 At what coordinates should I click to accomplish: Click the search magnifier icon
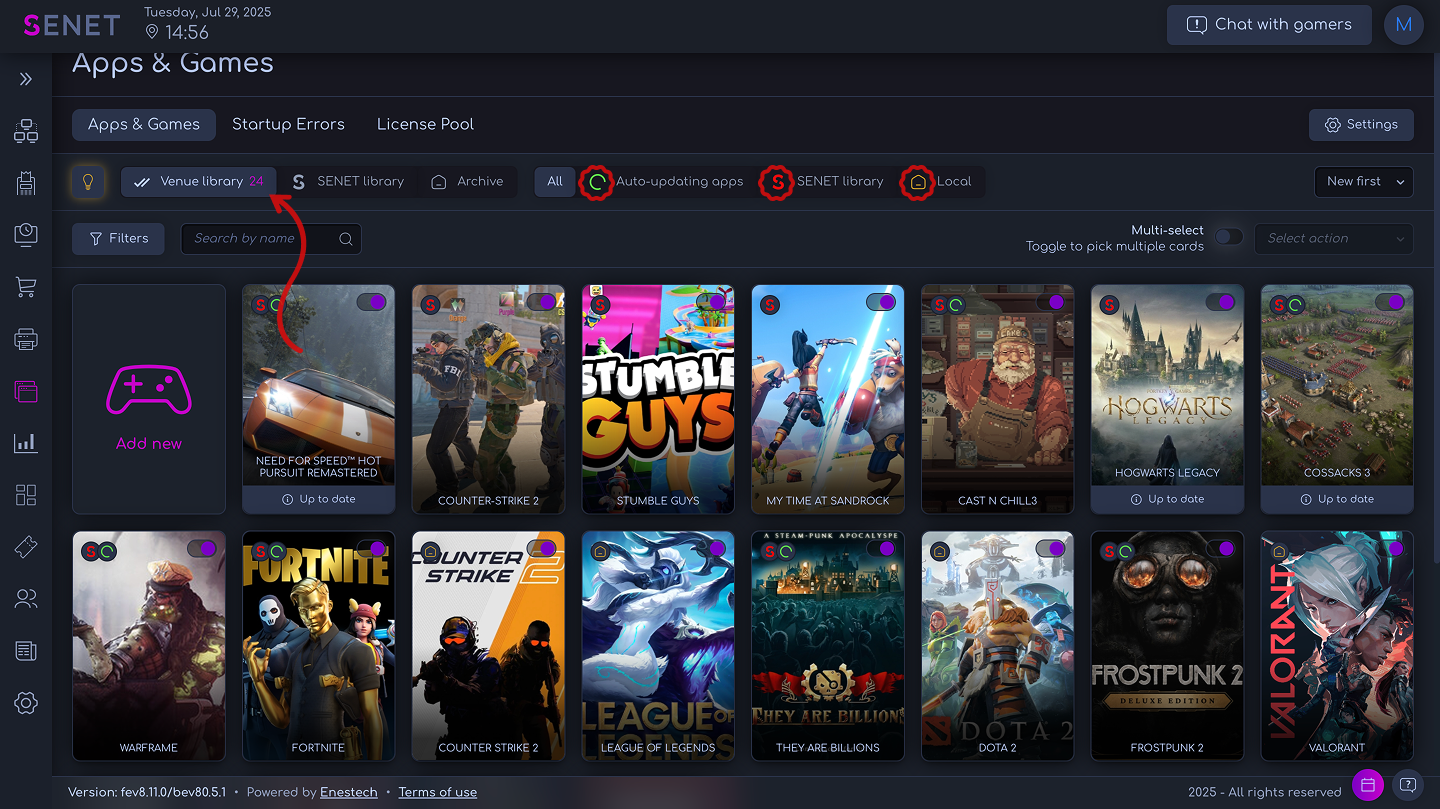pyautogui.click(x=346, y=239)
